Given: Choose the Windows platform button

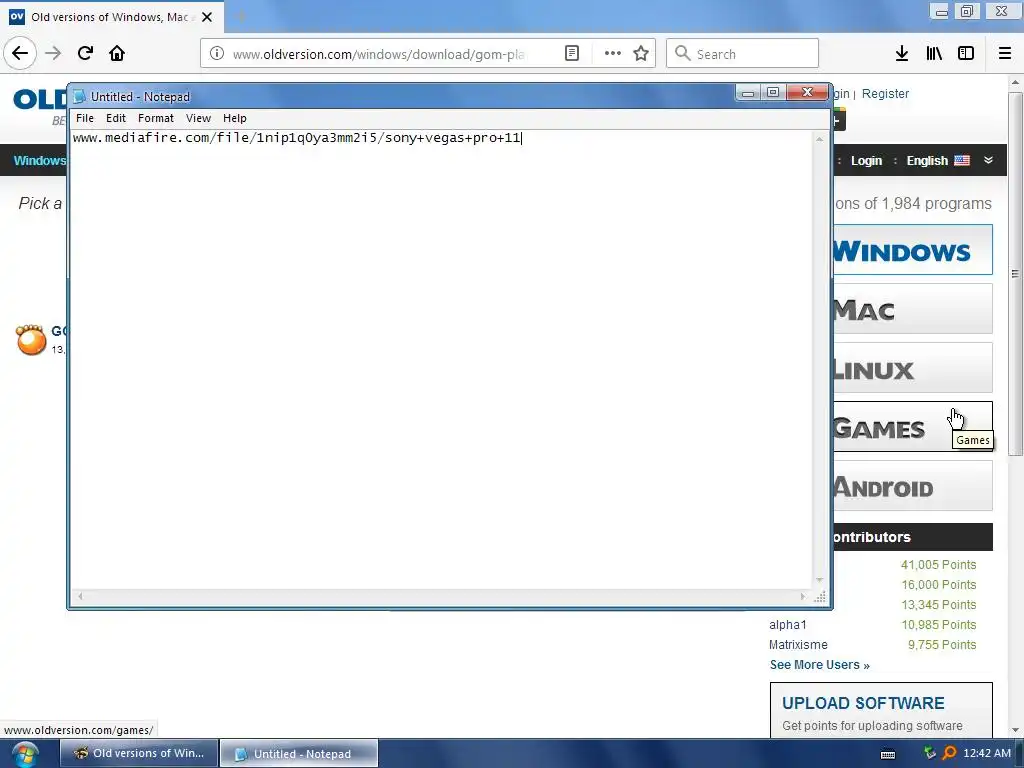Looking at the screenshot, I should pos(912,249).
